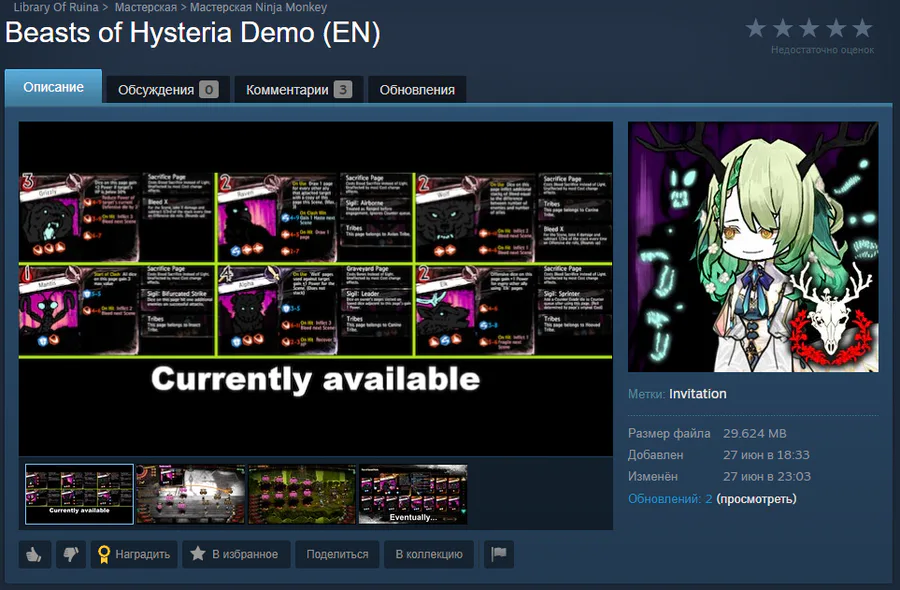Viewport: 900px width, 590px height.
Task: Click the fifth rating star
Action: pyautogui.click(x=862, y=28)
